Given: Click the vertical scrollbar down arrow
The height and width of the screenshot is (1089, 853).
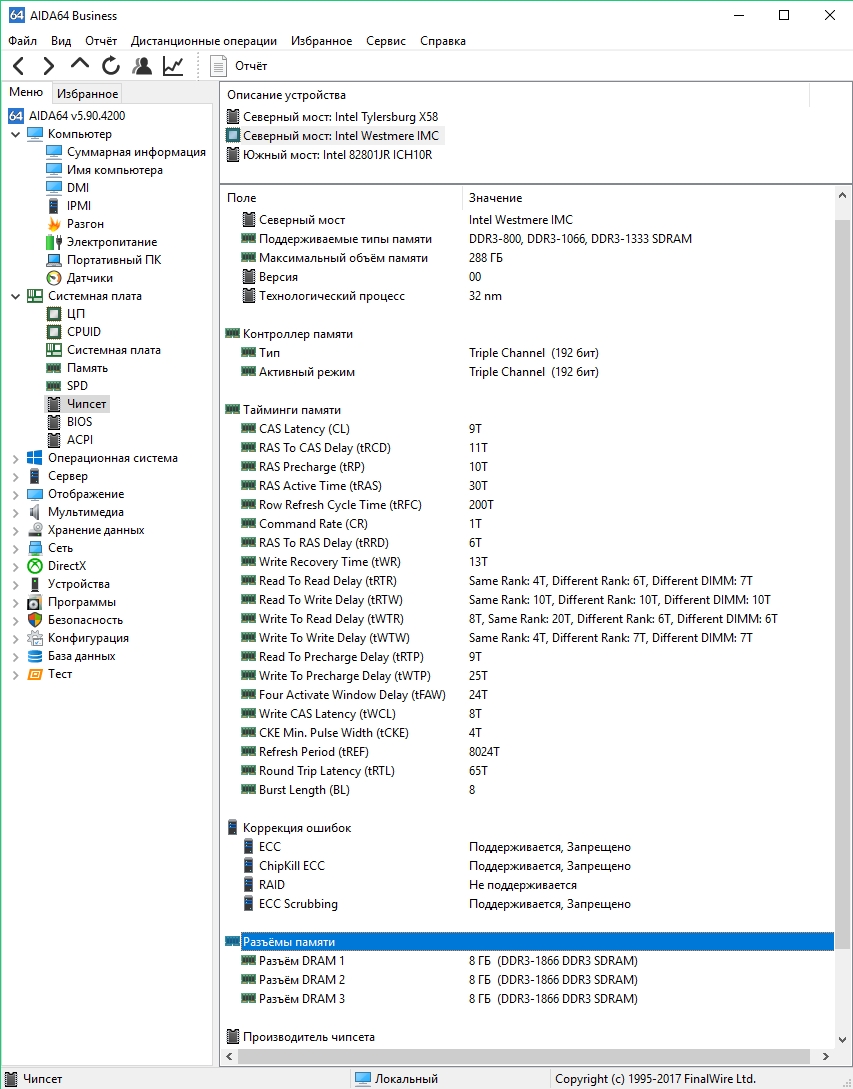Looking at the screenshot, I should (x=843, y=1040).
